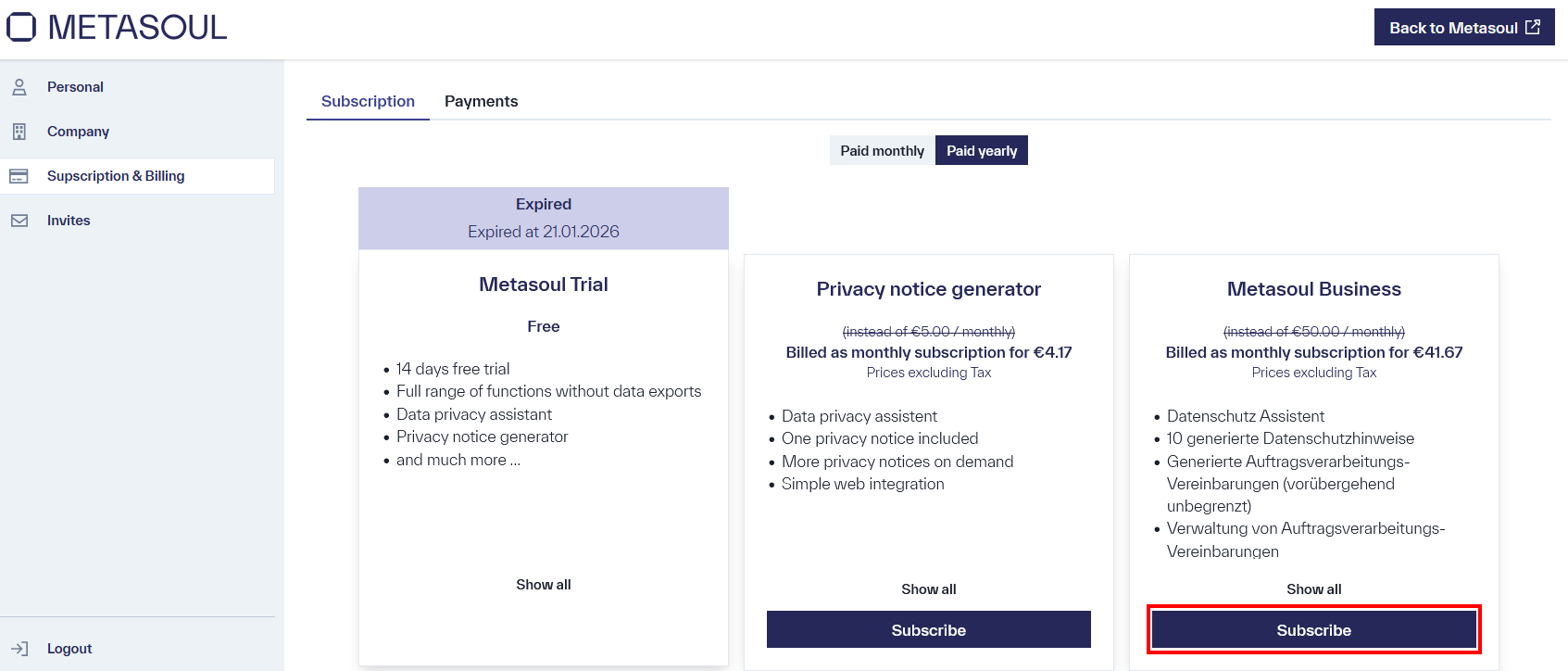Select the envelope icon next to Invites
The image size is (1568, 671).
pyautogui.click(x=19, y=220)
